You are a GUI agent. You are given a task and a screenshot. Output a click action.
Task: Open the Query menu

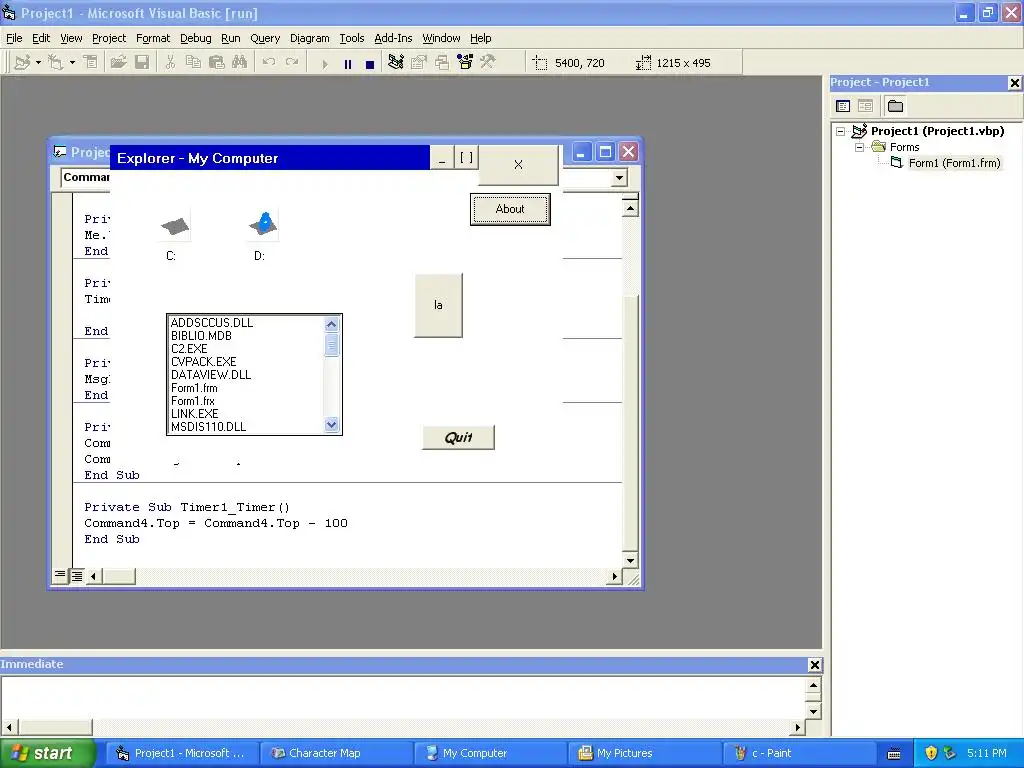tap(265, 38)
